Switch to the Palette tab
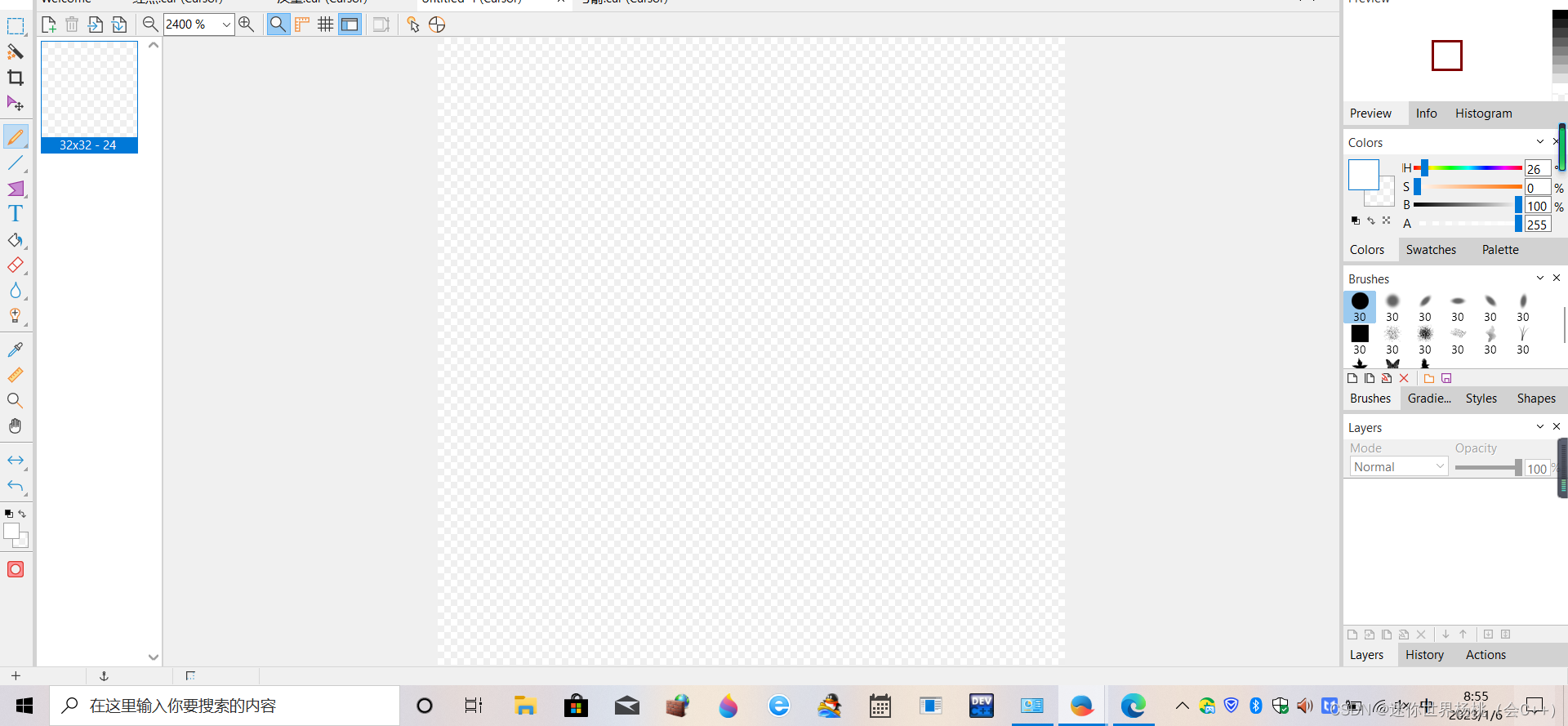Screen dimensions: 1568x726 coord(1500,250)
